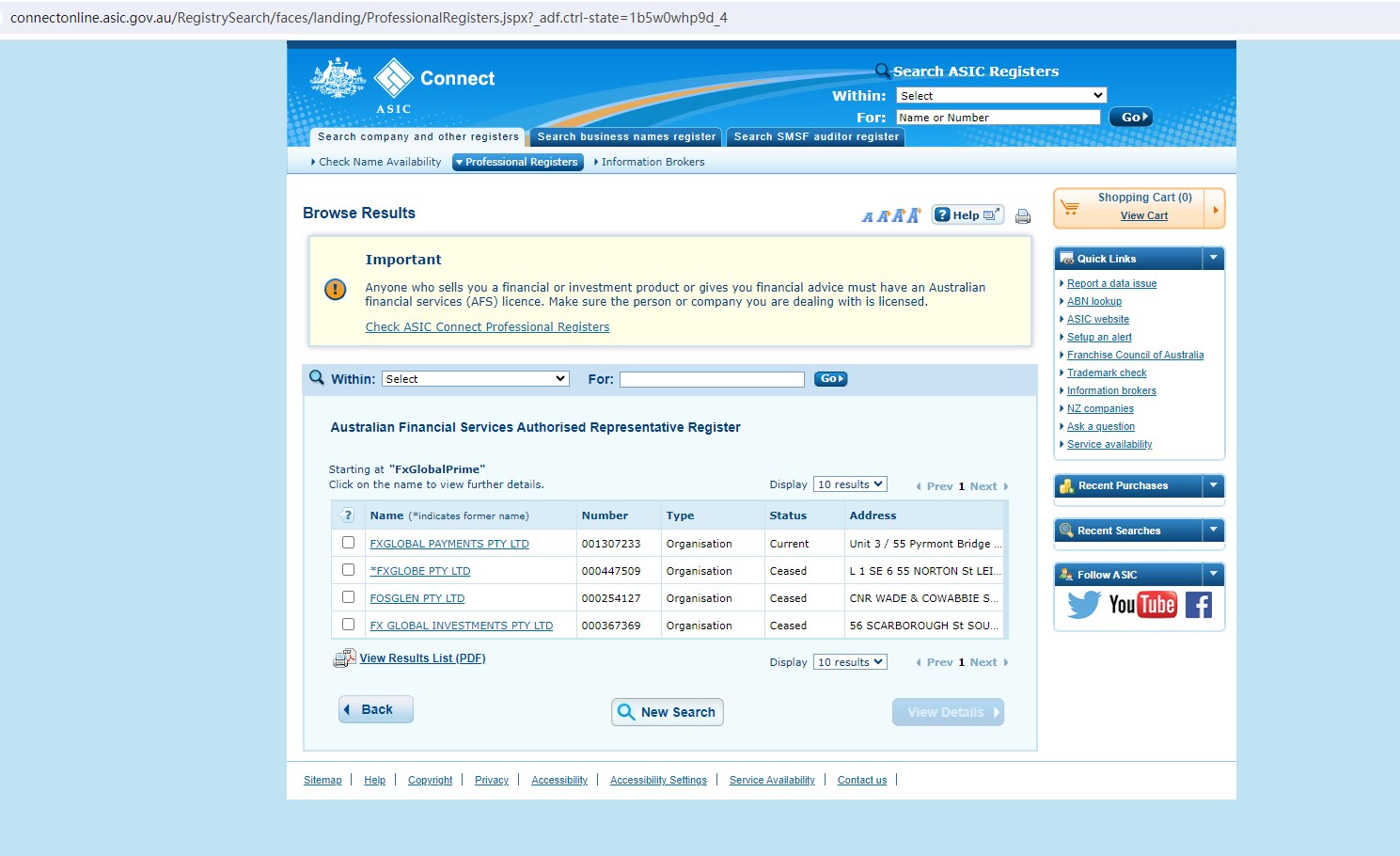This screenshot has height=856, width=1400.
Task: Open the Ask a question link
Action: click(x=1101, y=426)
